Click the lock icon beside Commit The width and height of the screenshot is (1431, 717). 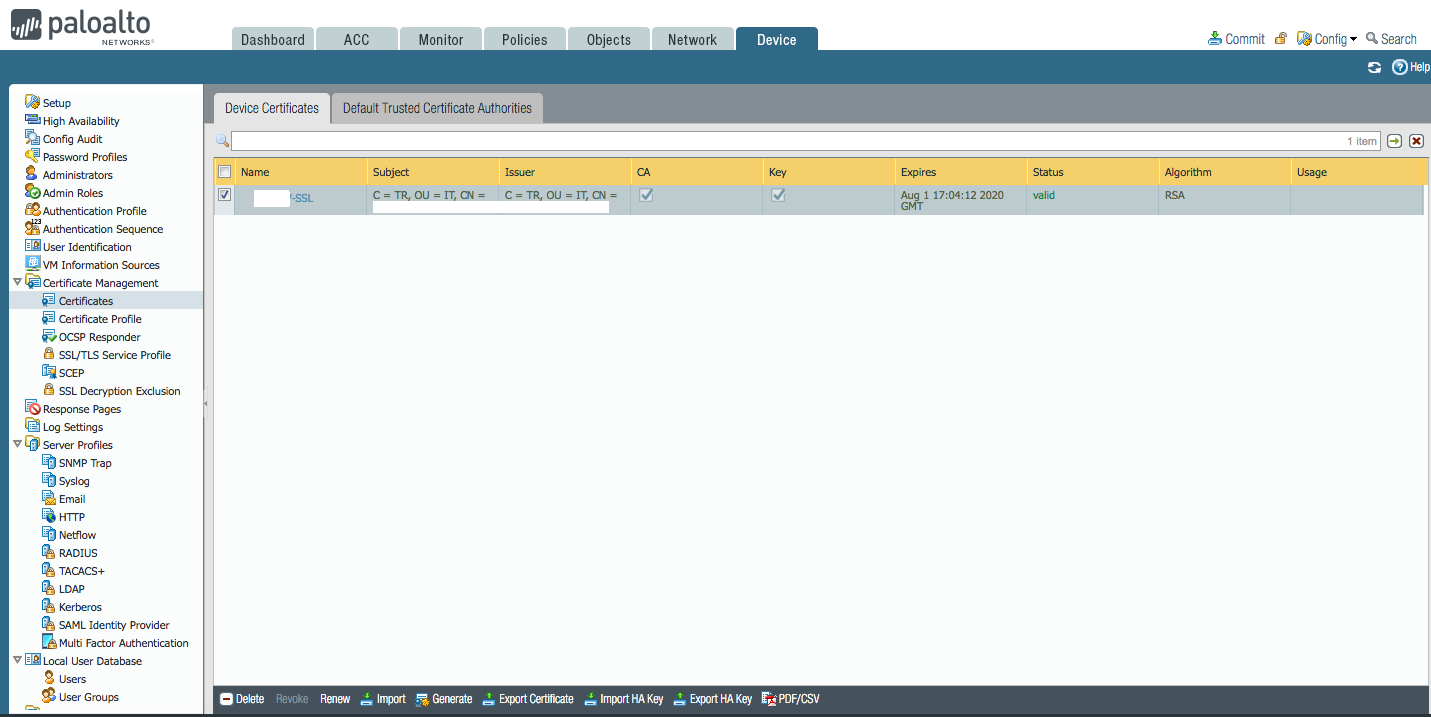coord(1280,39)
